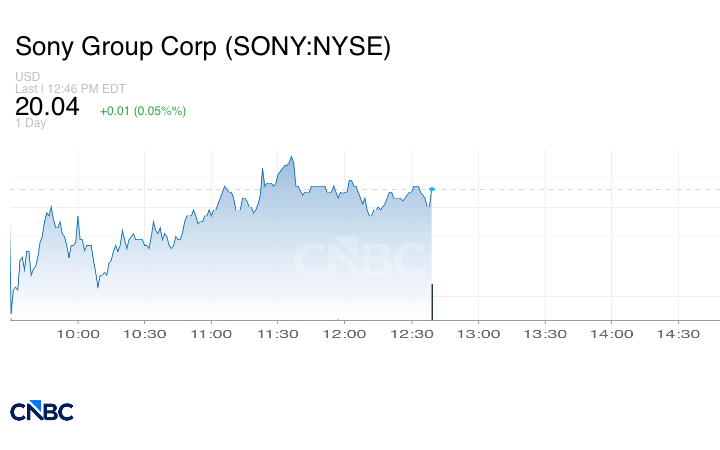Click the 14:00 time axis label
This screenshot has width=720, height=450.
pyautogui.click(x=612, y=334)
